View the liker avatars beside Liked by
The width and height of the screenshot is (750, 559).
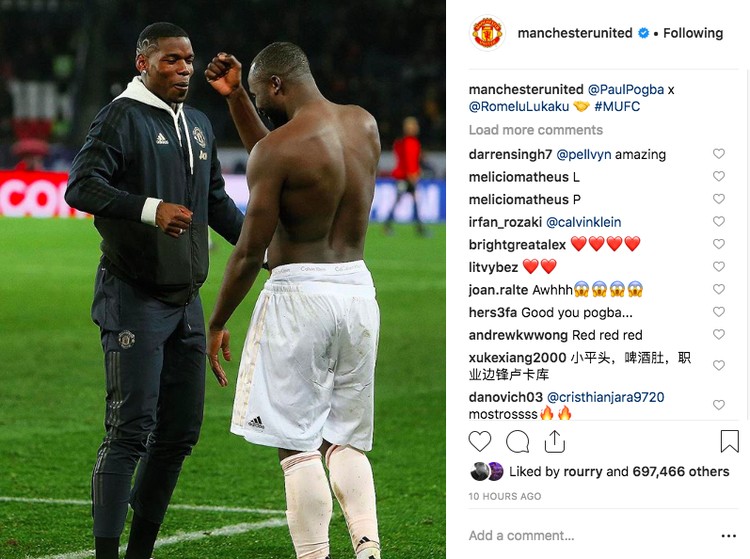pyautogui.click(x=486, y=471)
